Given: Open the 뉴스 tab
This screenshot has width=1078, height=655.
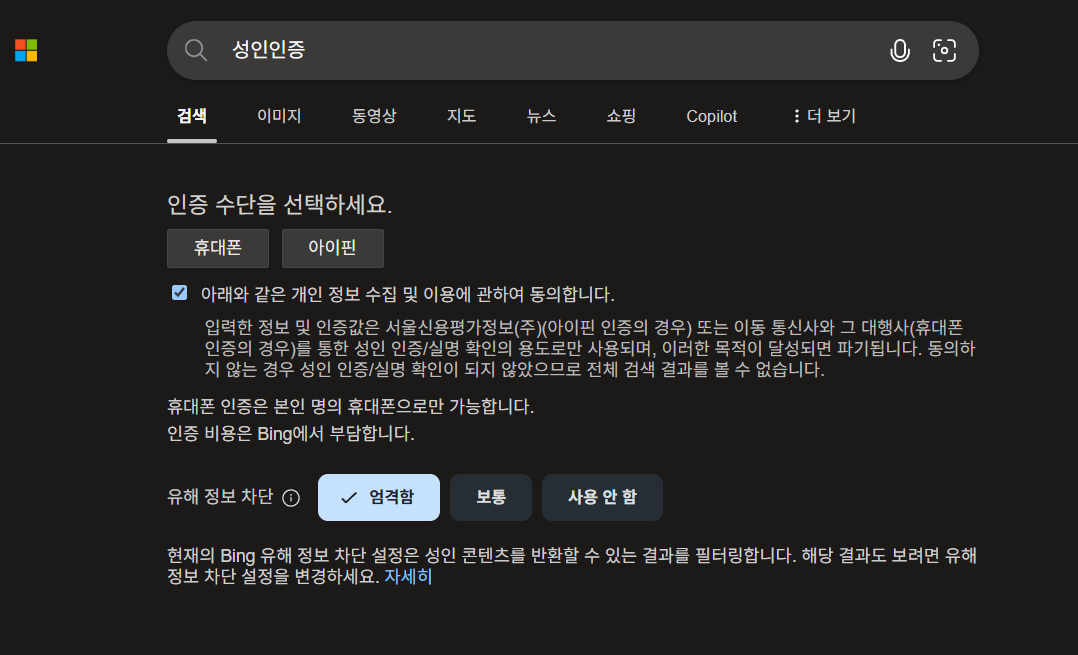Looking at the screenshot, I should click(541, 116).
